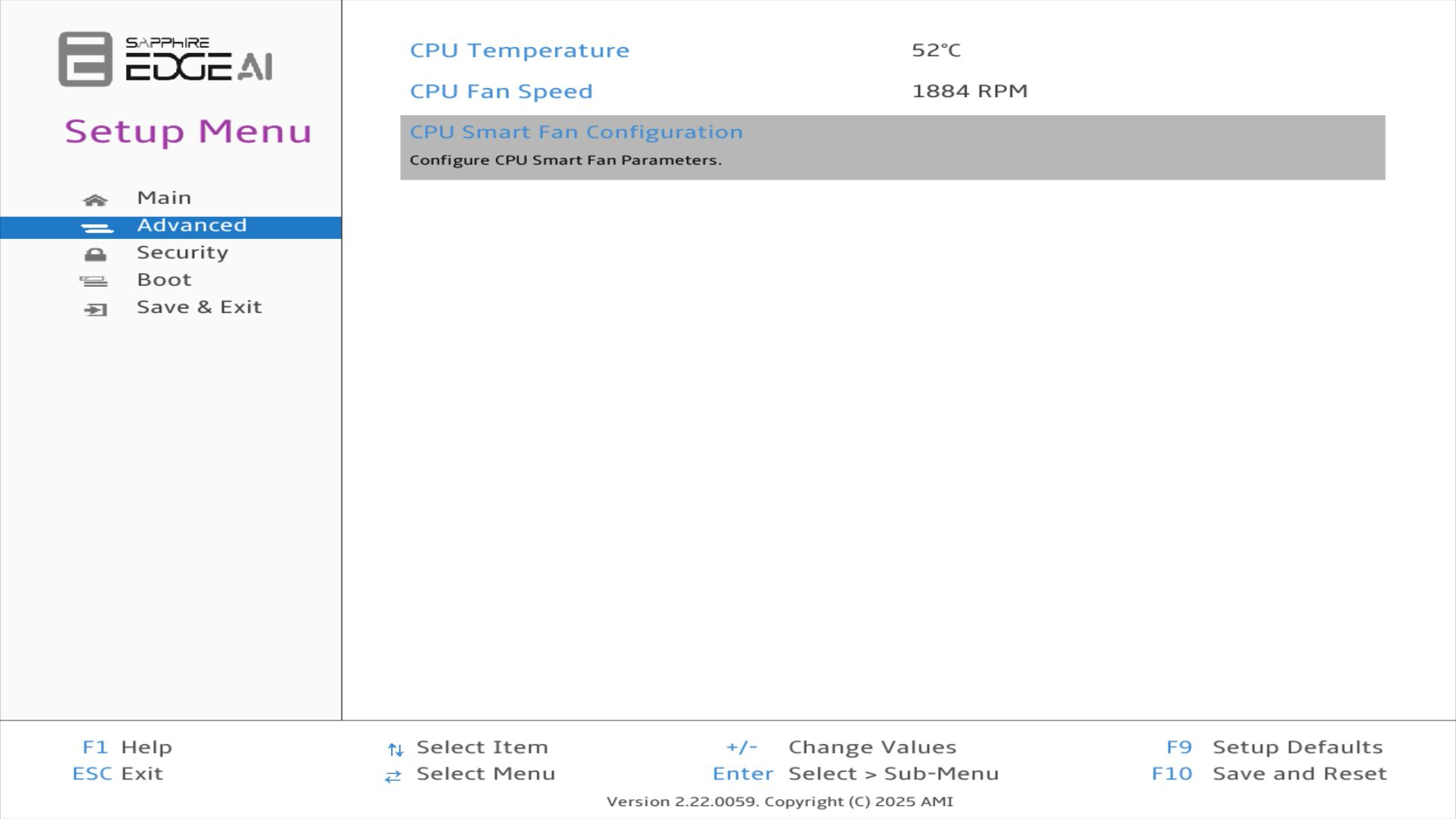The width and height of the screenshot is (1456, 819).
Task: Open CPU Smart Fan Configuration submenu
Action: pyautogui.click(x=576, y=133)
